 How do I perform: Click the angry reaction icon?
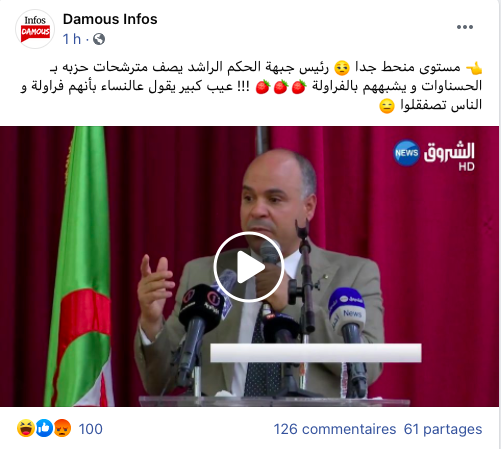62,428
